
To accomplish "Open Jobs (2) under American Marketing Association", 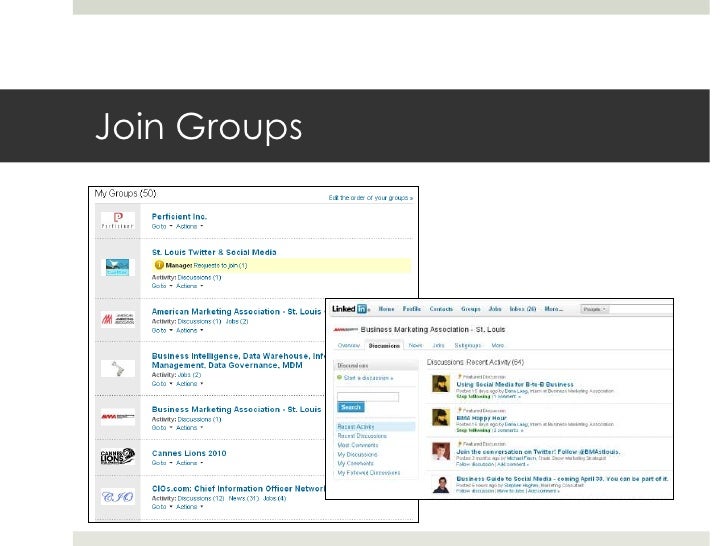I will pyautogui.click(x=237, y=321).
